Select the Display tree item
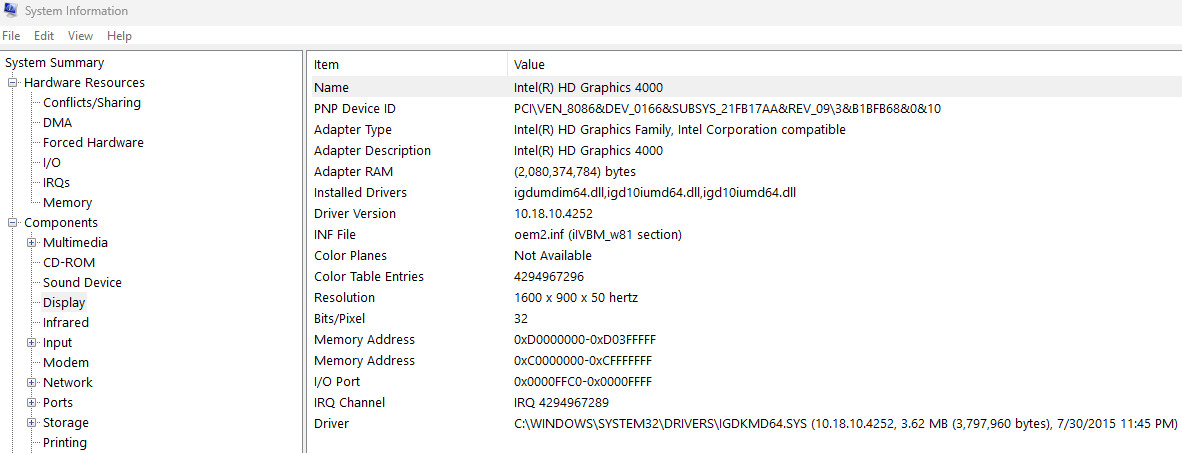This screenshot has height=453, width=1182. 64,303
